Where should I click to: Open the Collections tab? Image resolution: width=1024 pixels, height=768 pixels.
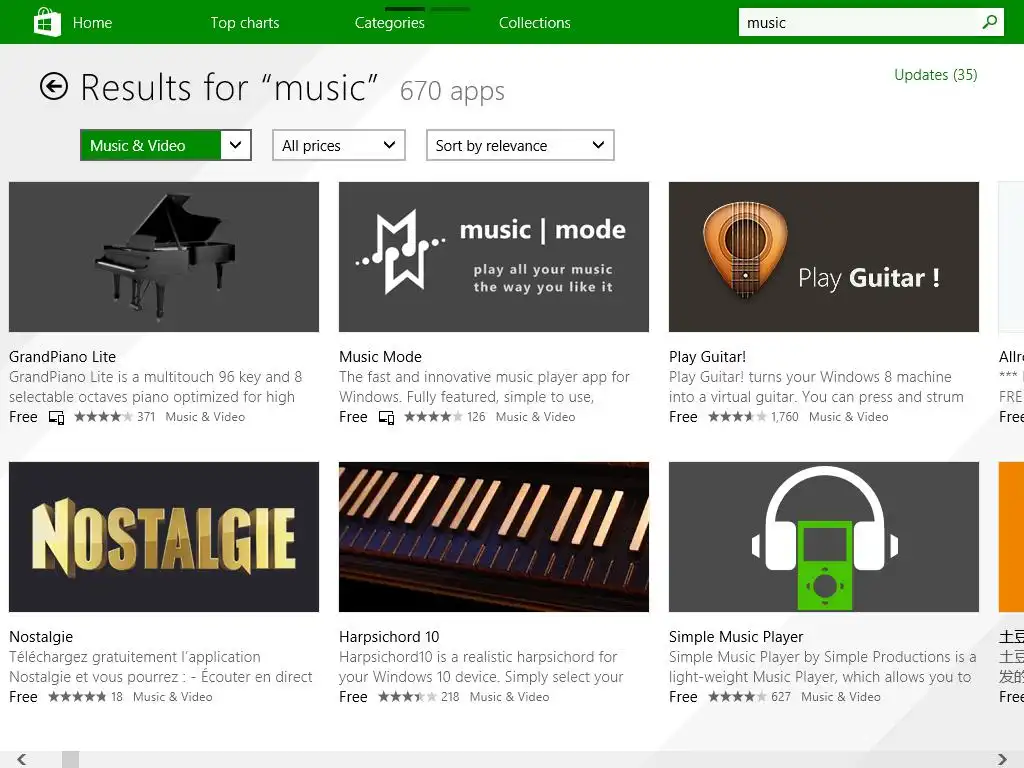pyautogui.click(x=535, y=23)
